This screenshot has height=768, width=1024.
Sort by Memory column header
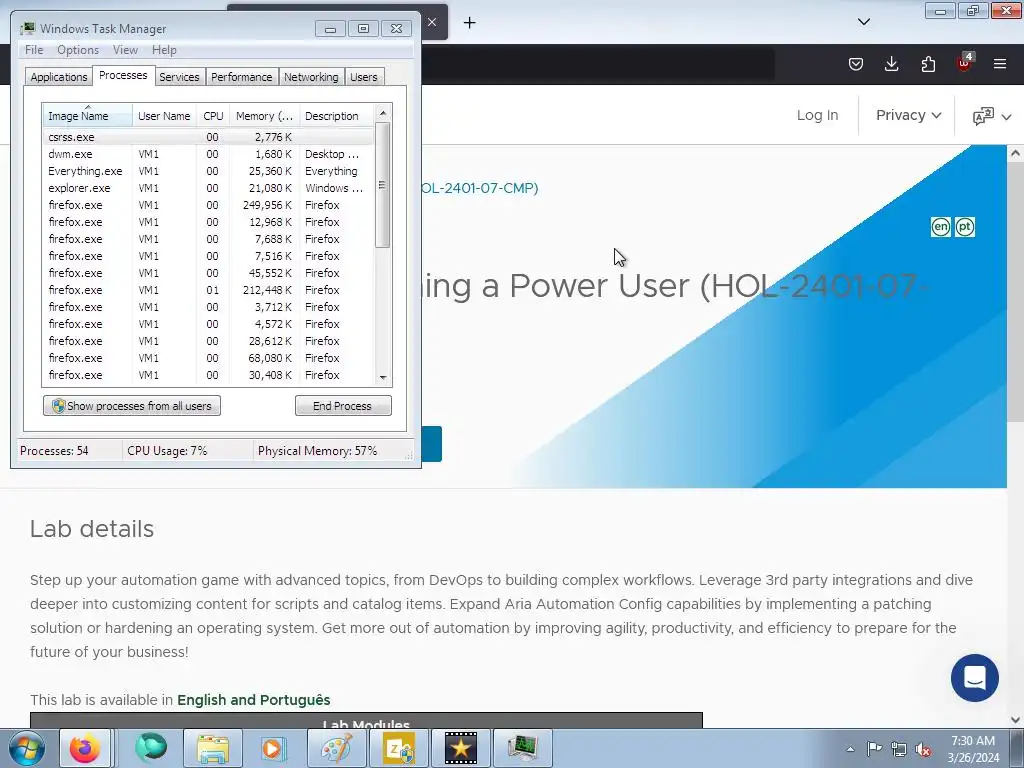[x=264, y=115]
